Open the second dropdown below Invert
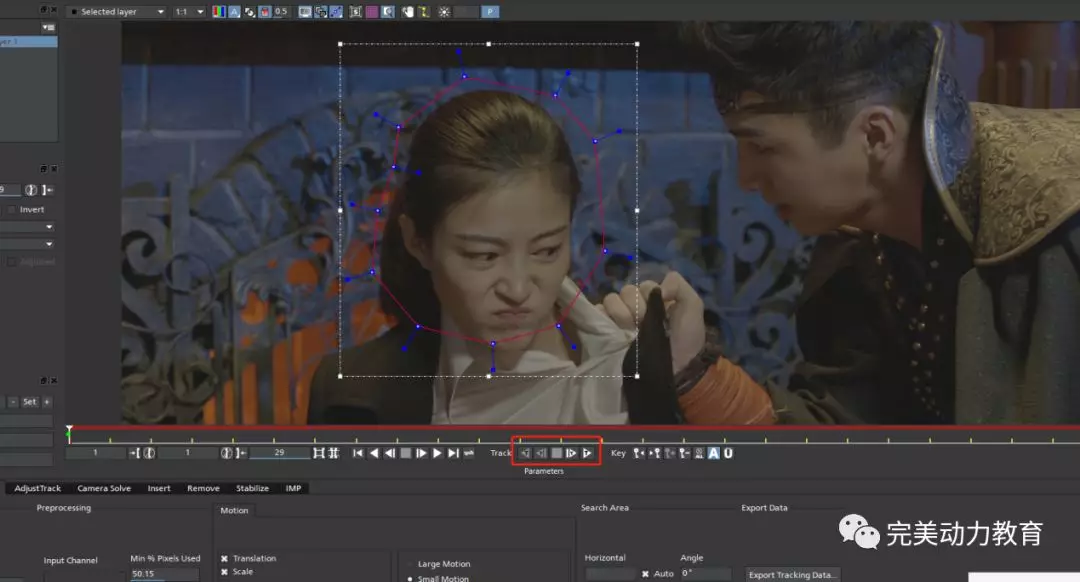The width and height of the screenshot is (1080, 582). click(x=28, y=244)
